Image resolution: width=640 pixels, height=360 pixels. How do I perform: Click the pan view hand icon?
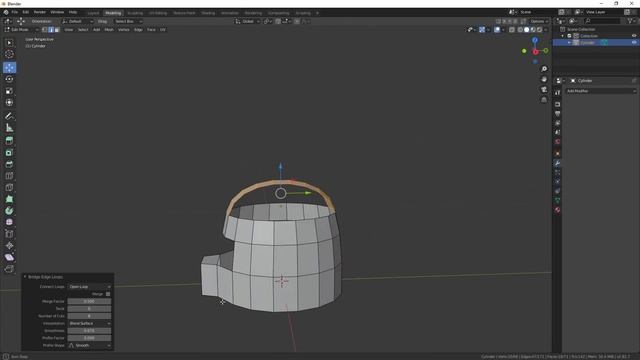(544, 79)
